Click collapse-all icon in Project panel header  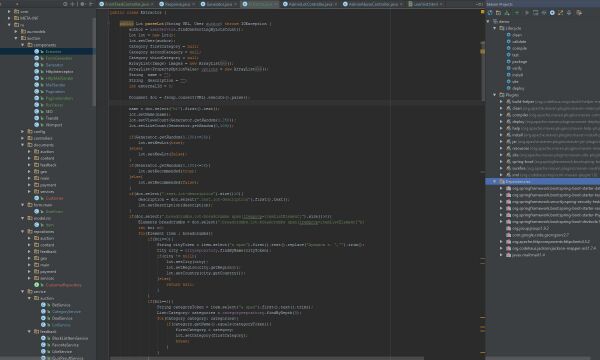click(73, 4)
